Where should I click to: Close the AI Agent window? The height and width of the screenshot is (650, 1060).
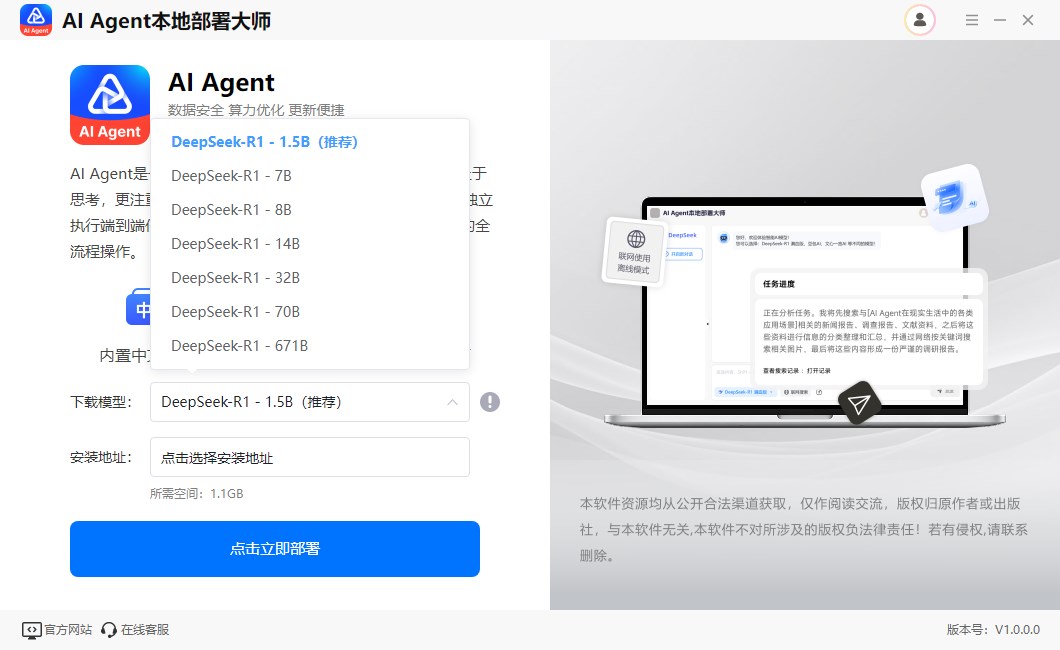click(1028, 20)
